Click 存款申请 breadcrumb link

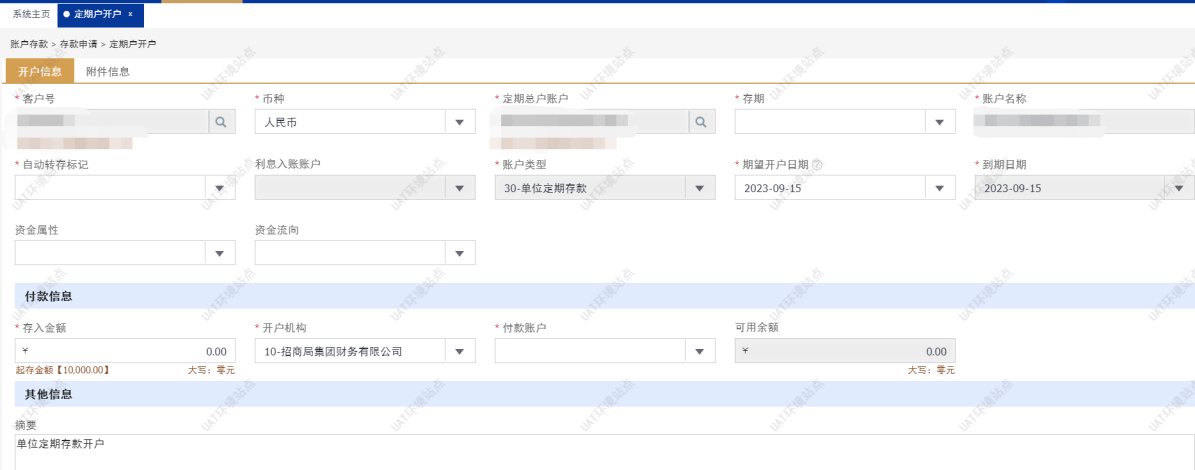tap(79, 44)
